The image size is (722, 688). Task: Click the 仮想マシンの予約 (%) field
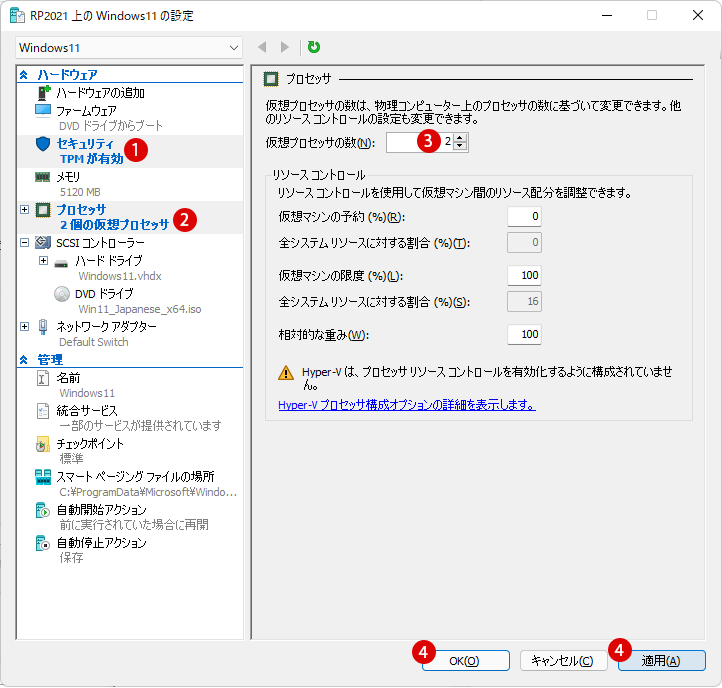point(524,216)
